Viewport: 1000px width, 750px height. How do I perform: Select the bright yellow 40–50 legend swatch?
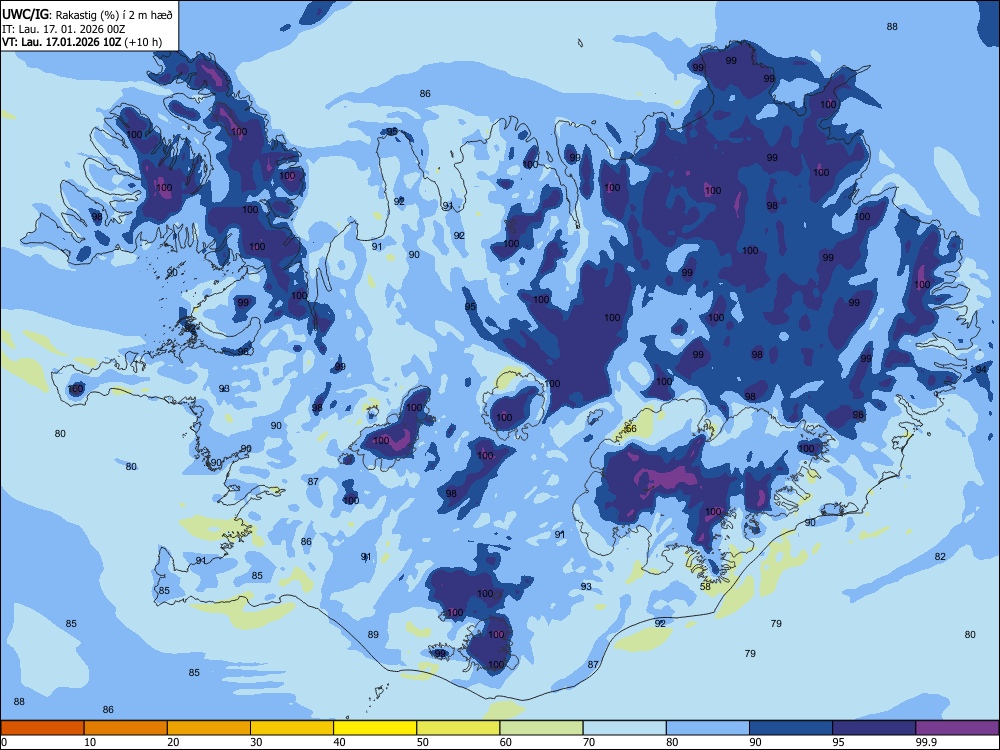click(x=375, y=728)
